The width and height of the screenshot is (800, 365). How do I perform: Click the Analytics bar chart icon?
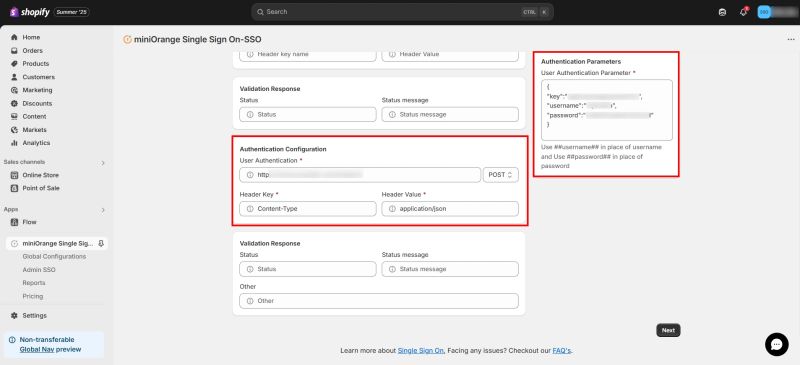click(x=14, y=143)
